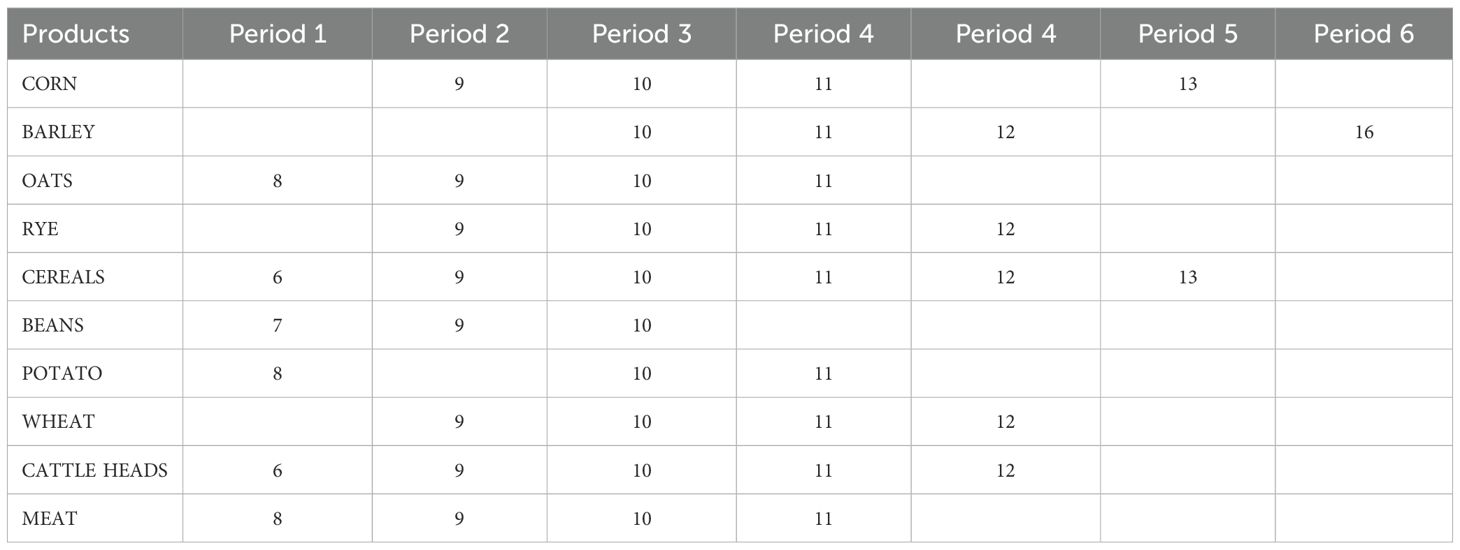The image size is (1460, 550).
Task: Select the Period 3 header cell
Action: [642, 34]
